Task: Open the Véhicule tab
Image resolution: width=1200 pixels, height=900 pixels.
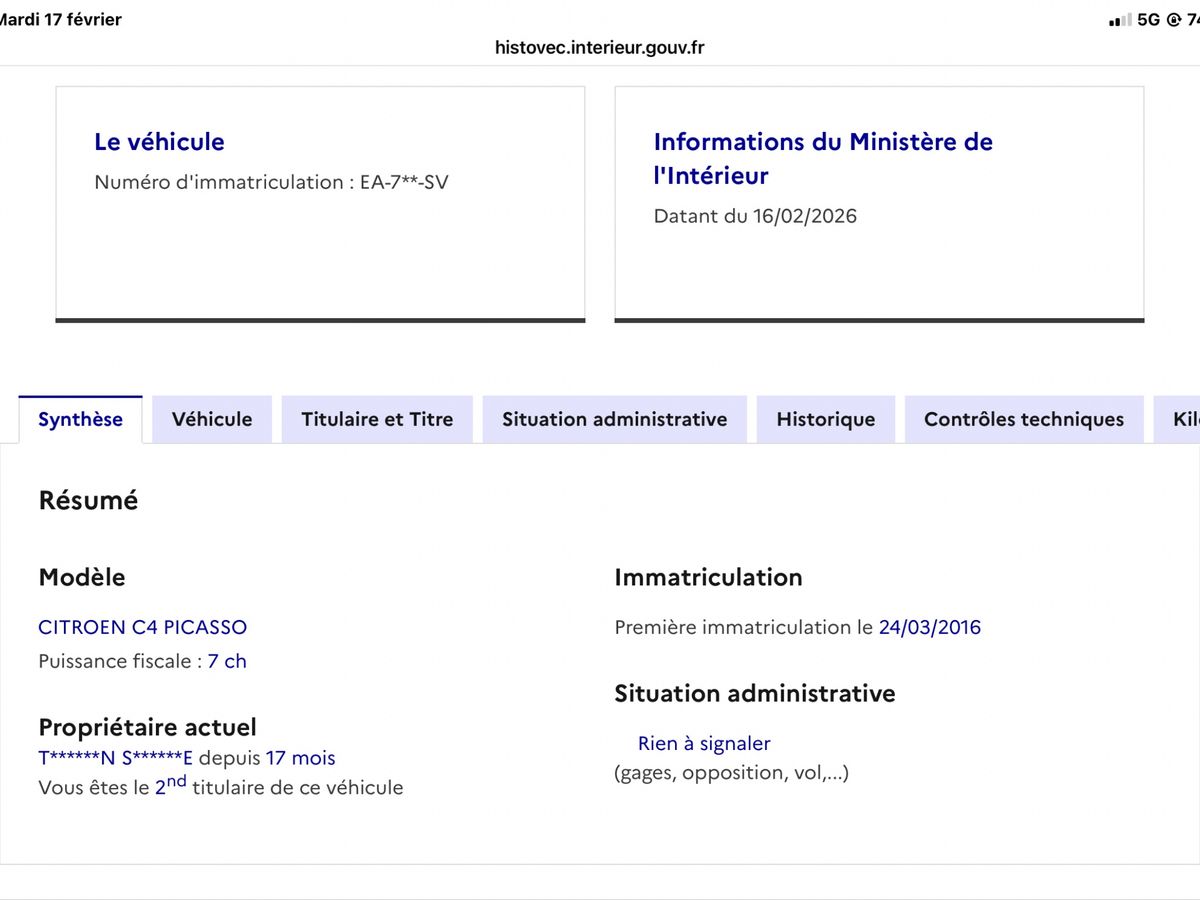Action: tap(212, 420)
